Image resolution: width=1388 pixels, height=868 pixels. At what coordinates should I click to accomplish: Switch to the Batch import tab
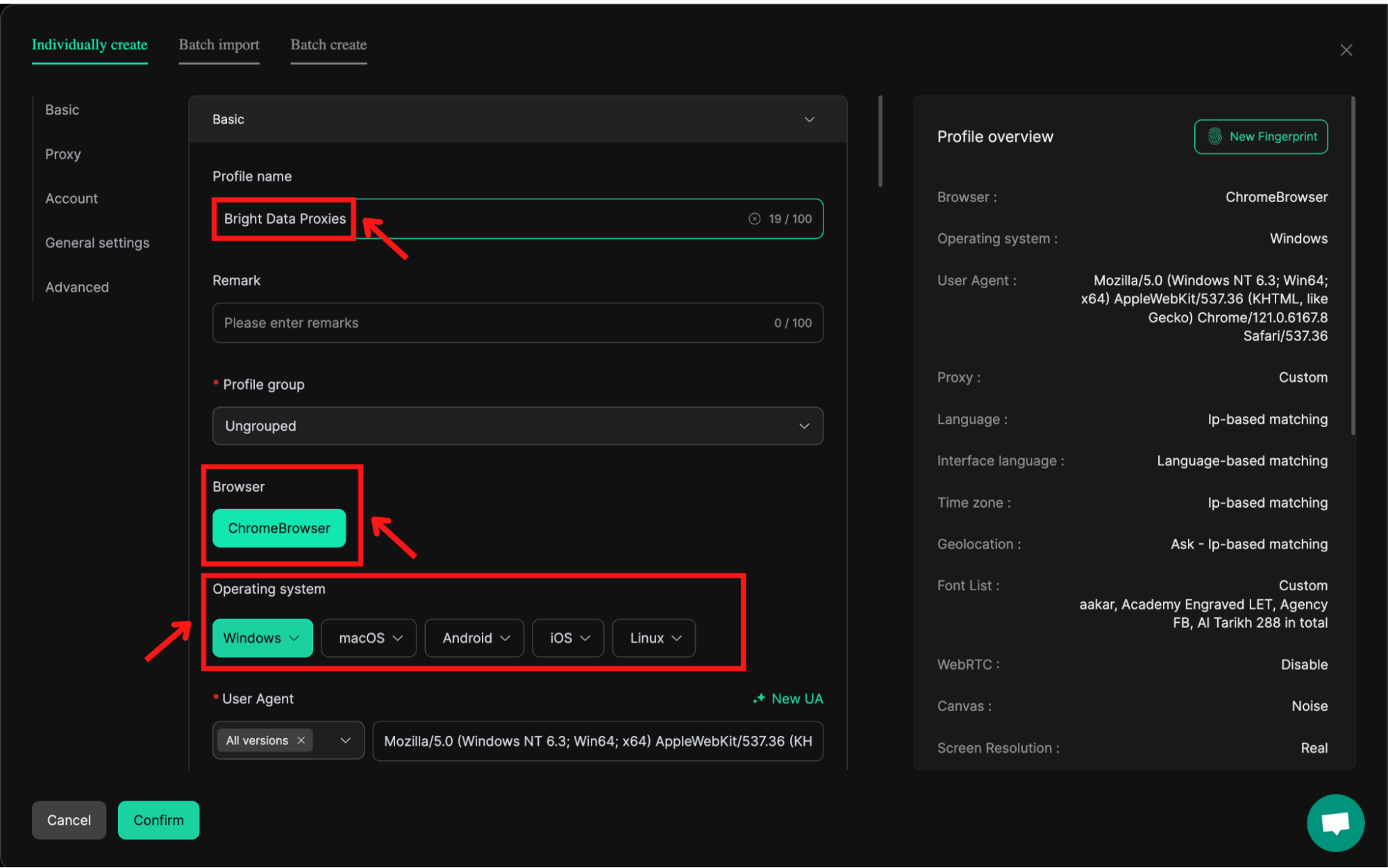[x=219, y=45]
